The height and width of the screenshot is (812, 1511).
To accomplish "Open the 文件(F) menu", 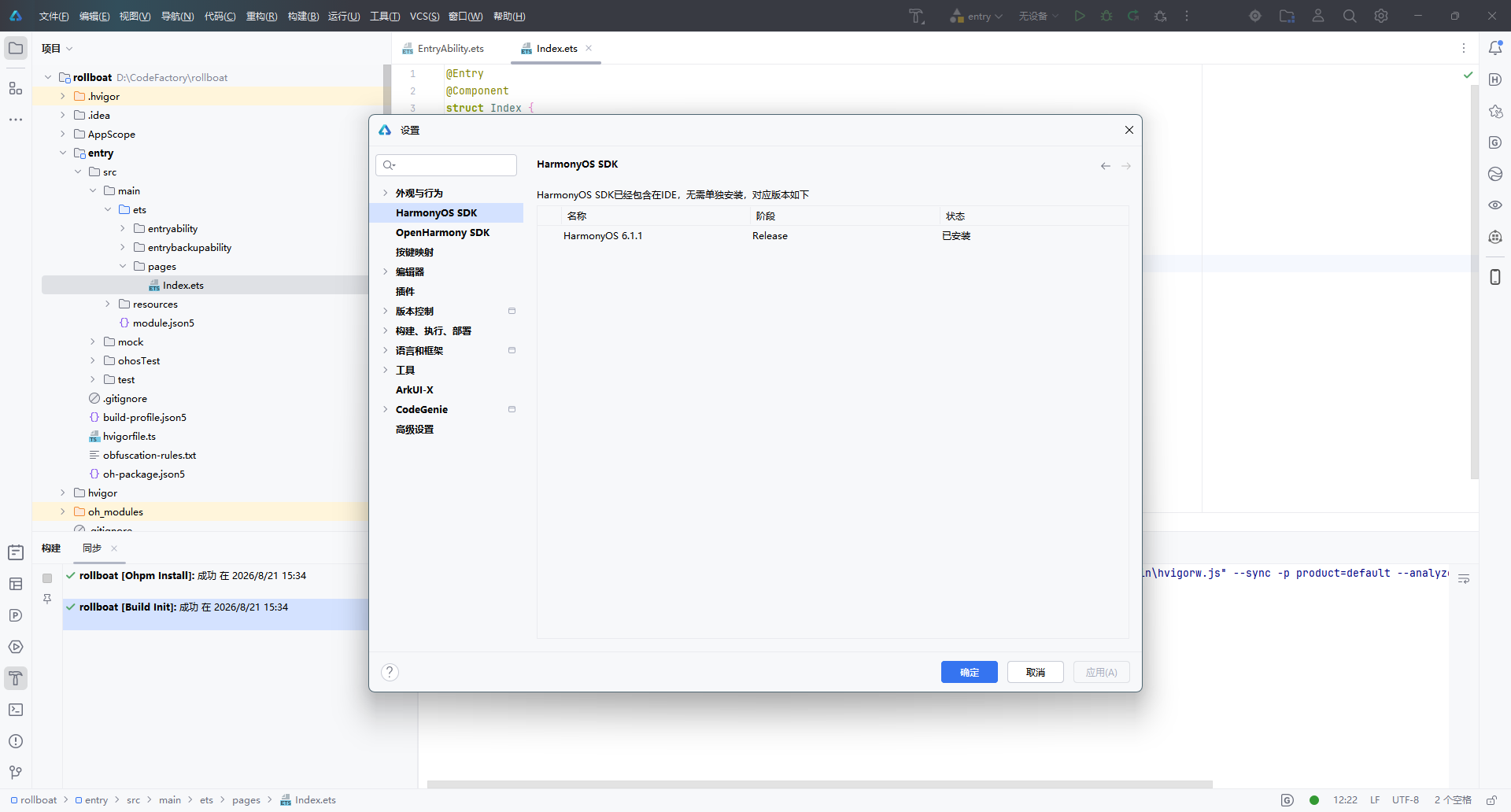I will (54, 16).
